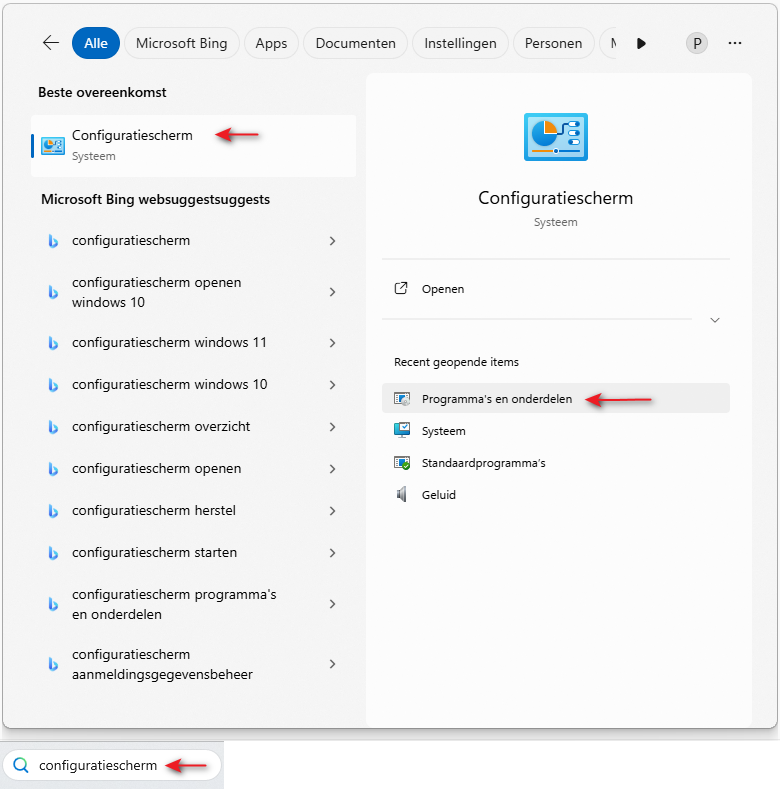
Task: Show more filters with the play arrow
Action: point(641,43)
